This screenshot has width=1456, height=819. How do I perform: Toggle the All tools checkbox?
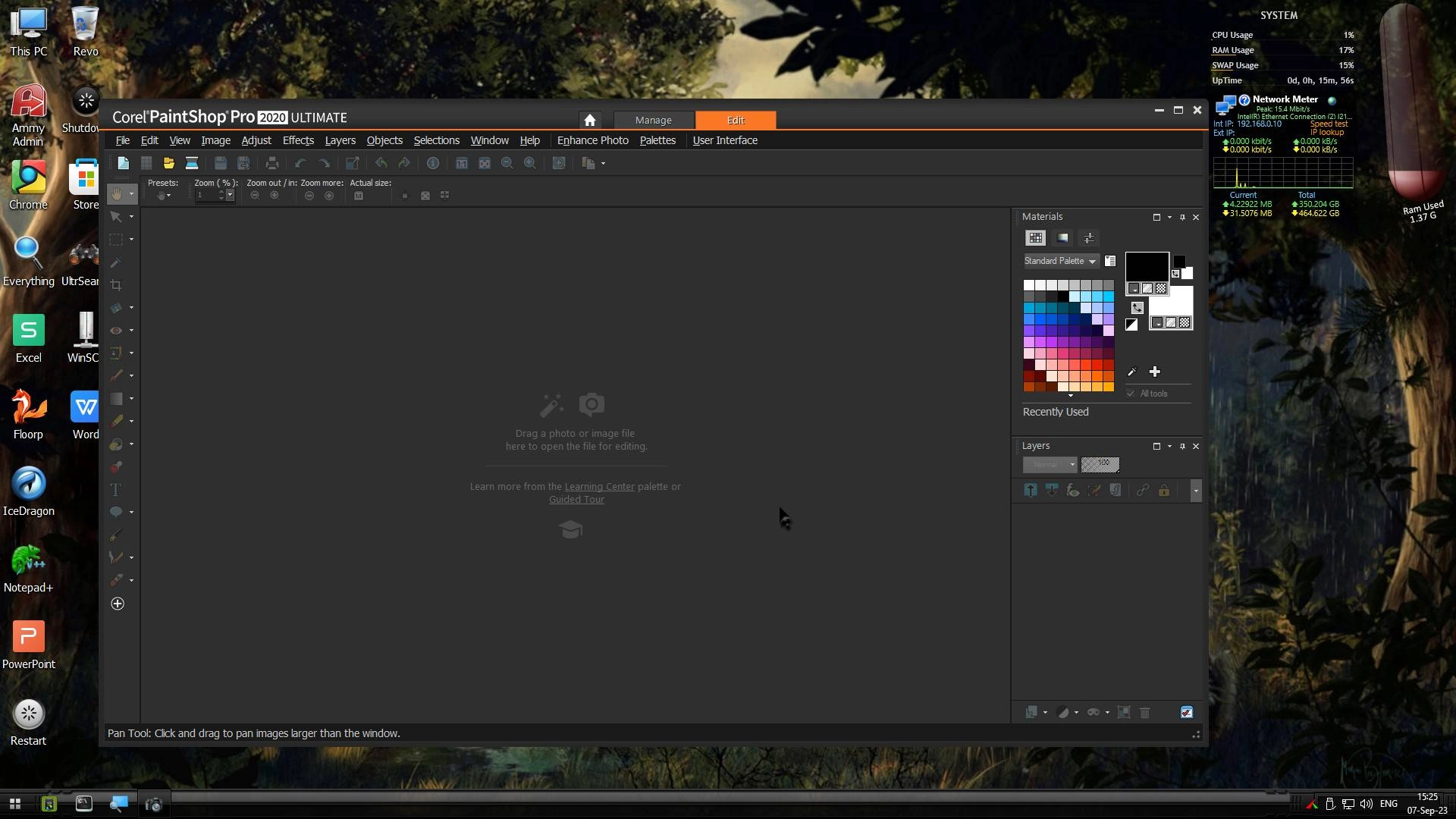click(x=1131, y=394)
